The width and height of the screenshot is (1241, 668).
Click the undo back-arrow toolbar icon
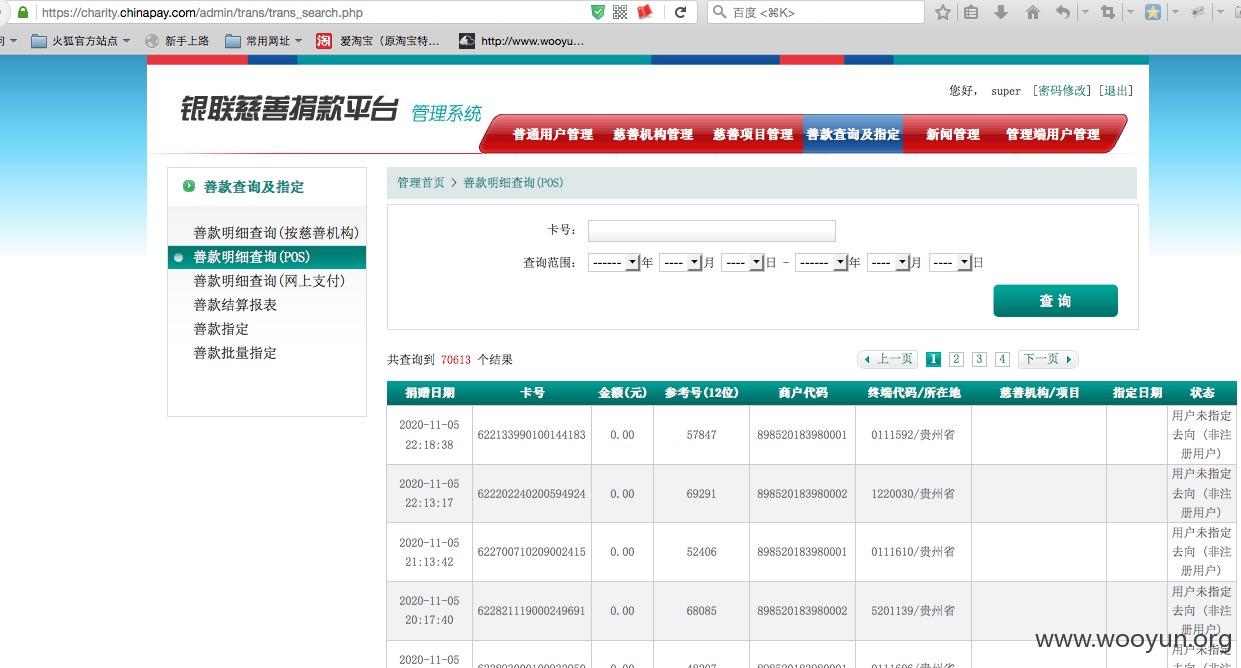point(1062,13)
